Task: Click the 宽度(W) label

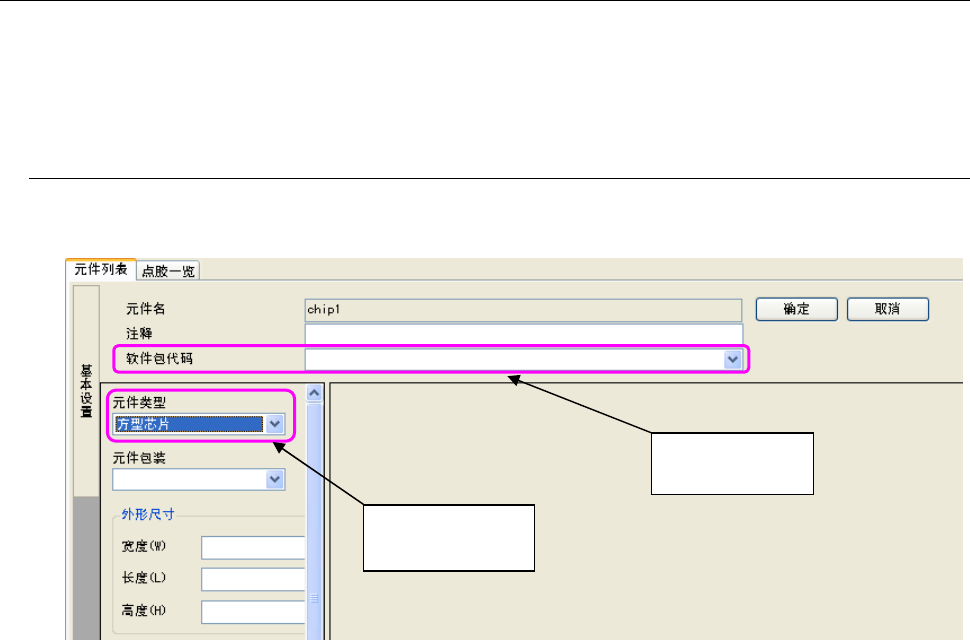Action: (144, 547)
